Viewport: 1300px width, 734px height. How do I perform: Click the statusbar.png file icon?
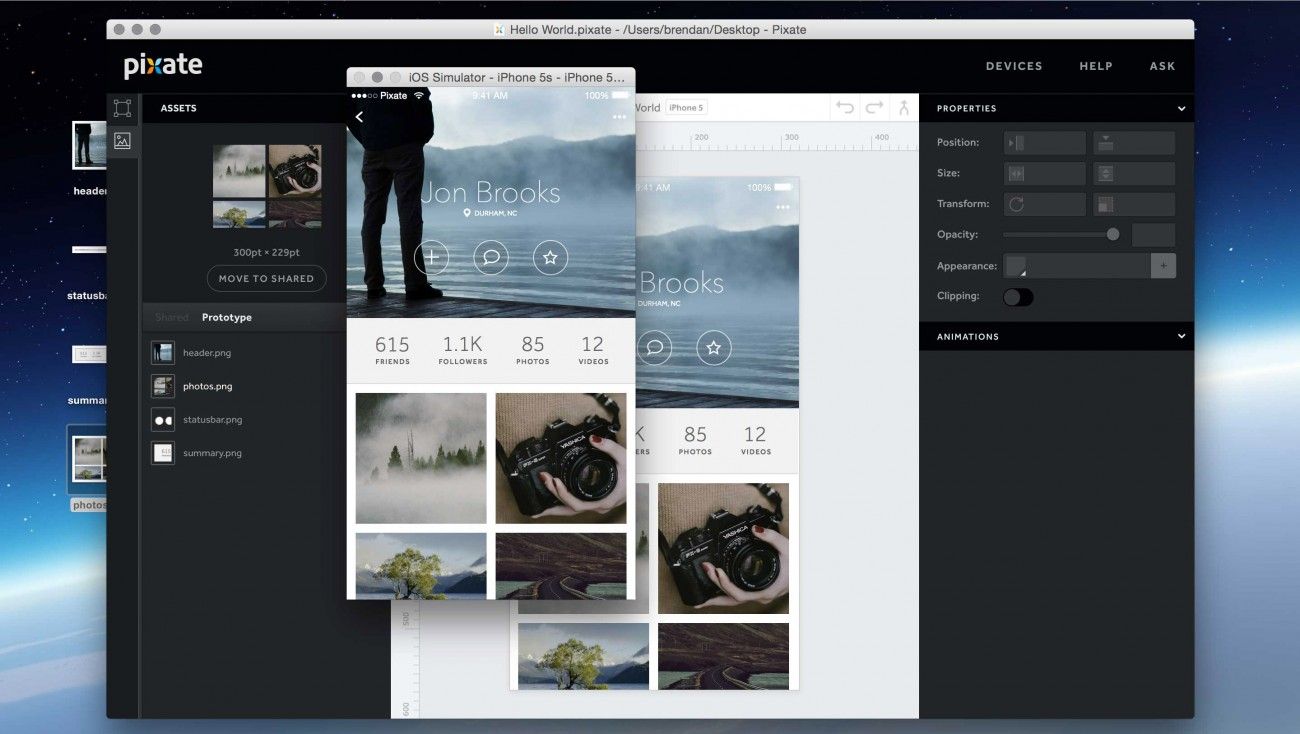(163, 420)
